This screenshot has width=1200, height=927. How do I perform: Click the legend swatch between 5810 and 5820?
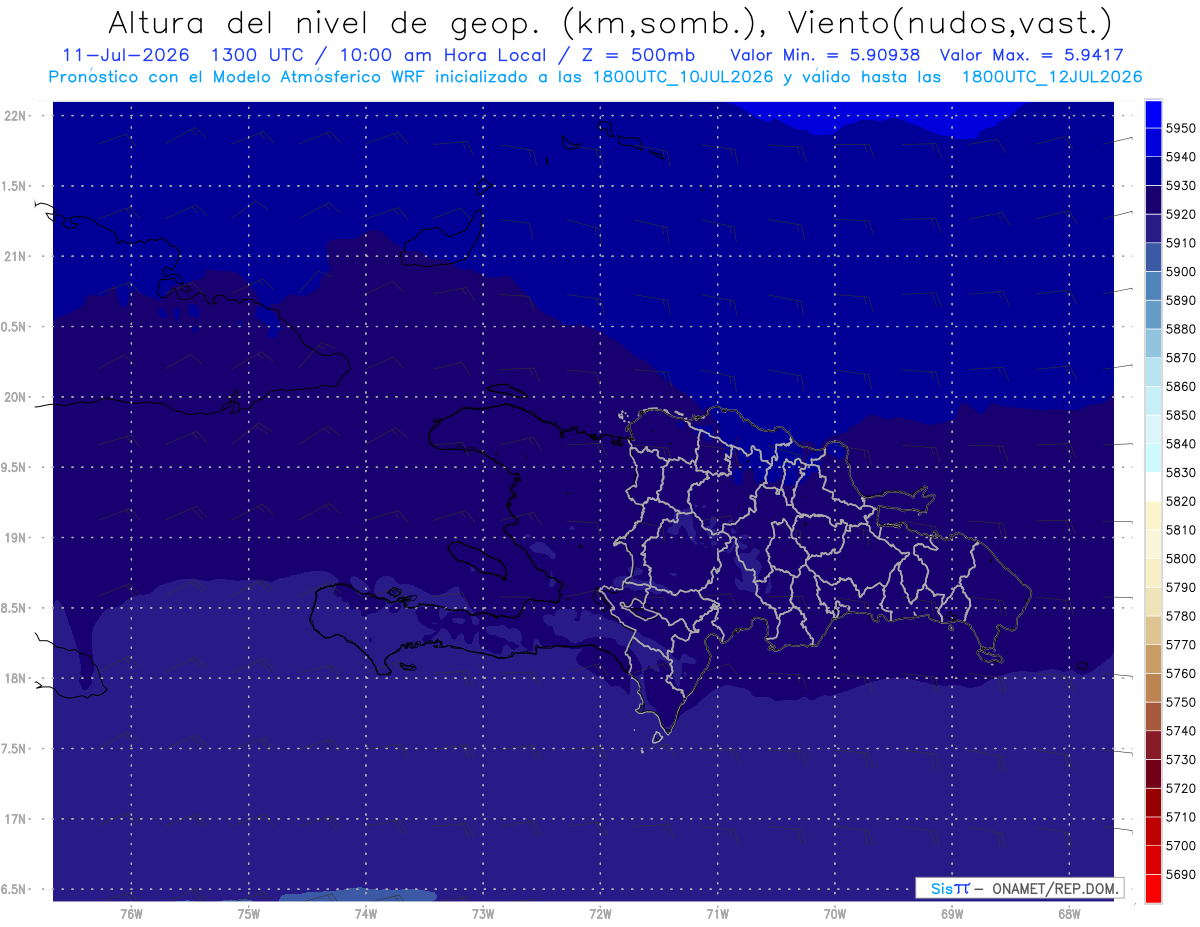(x=1153, y=515)
